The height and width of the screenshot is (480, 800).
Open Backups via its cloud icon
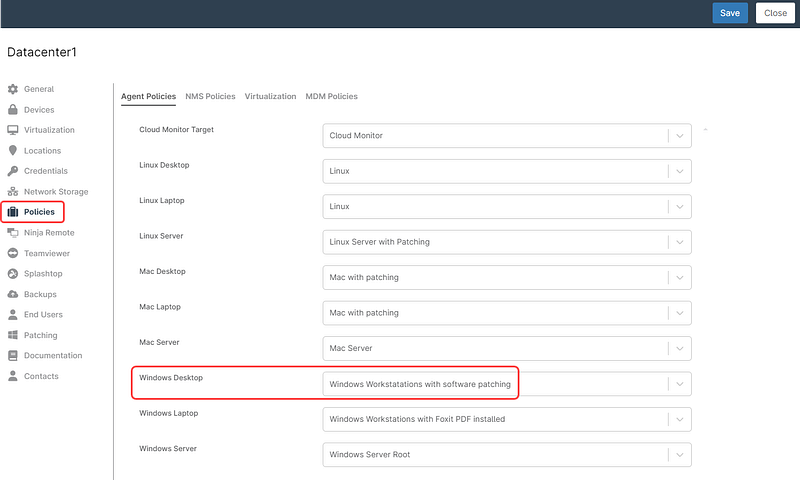tap(13, 295)
